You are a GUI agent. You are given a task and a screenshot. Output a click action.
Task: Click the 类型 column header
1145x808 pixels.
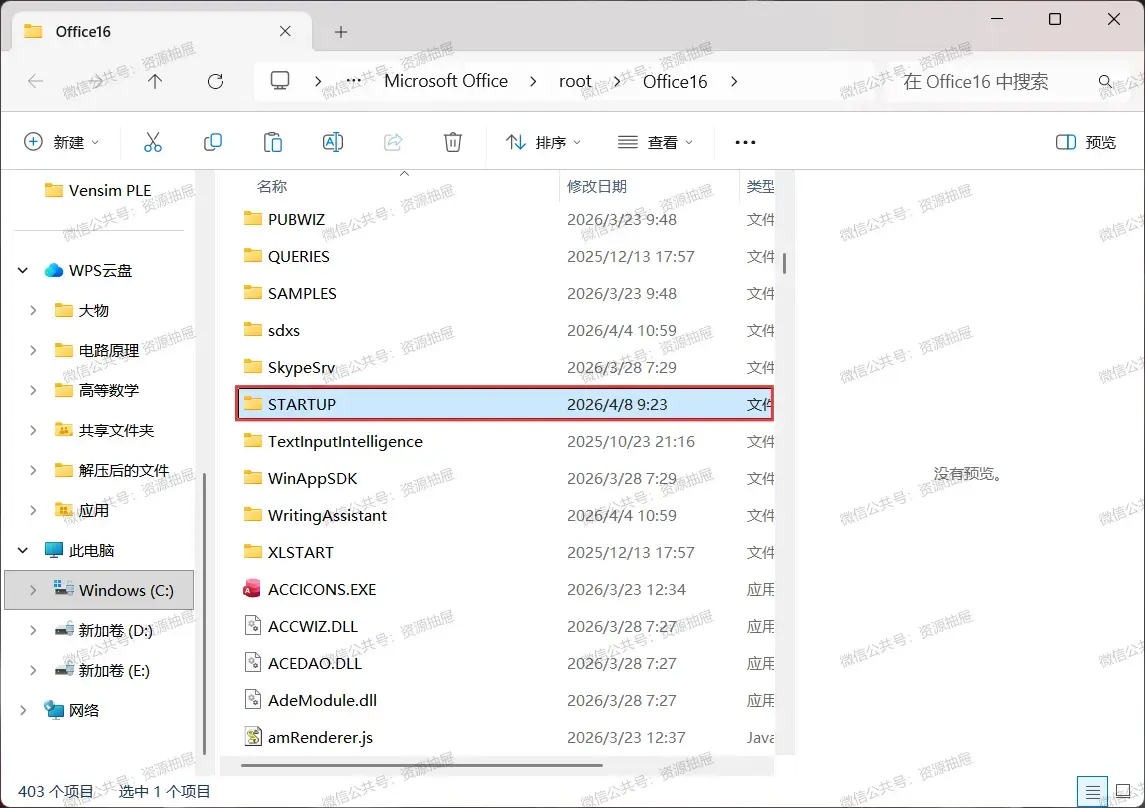760,187
